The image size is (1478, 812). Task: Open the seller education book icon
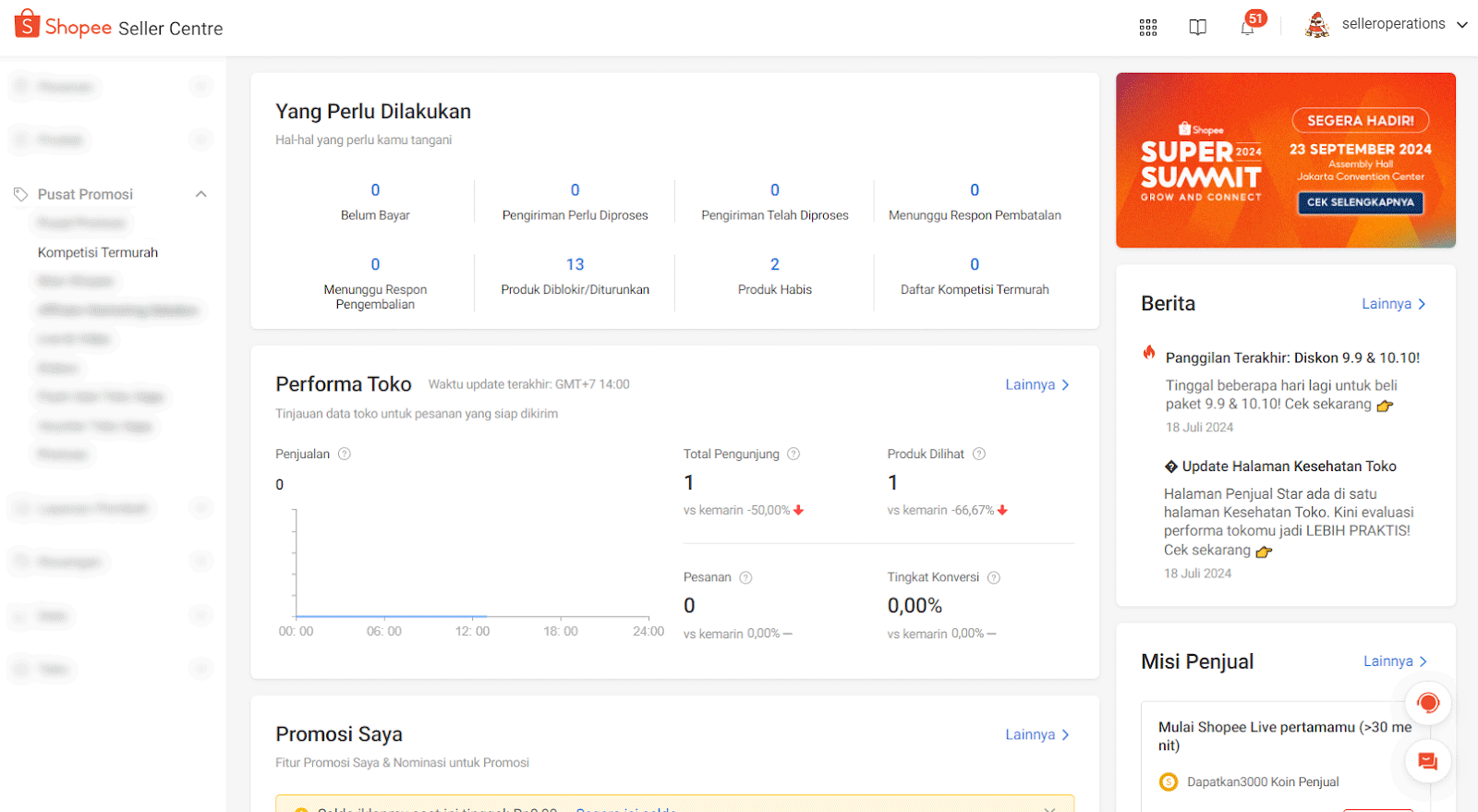(1197, 27)
